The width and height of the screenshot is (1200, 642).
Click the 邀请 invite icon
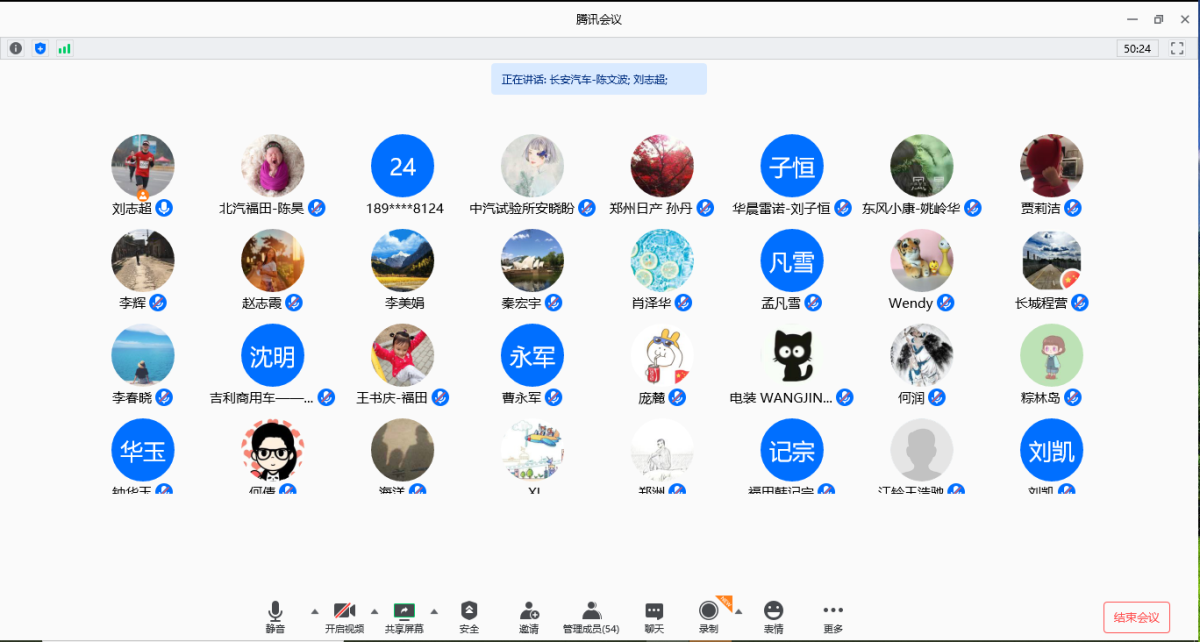point(529,611)
